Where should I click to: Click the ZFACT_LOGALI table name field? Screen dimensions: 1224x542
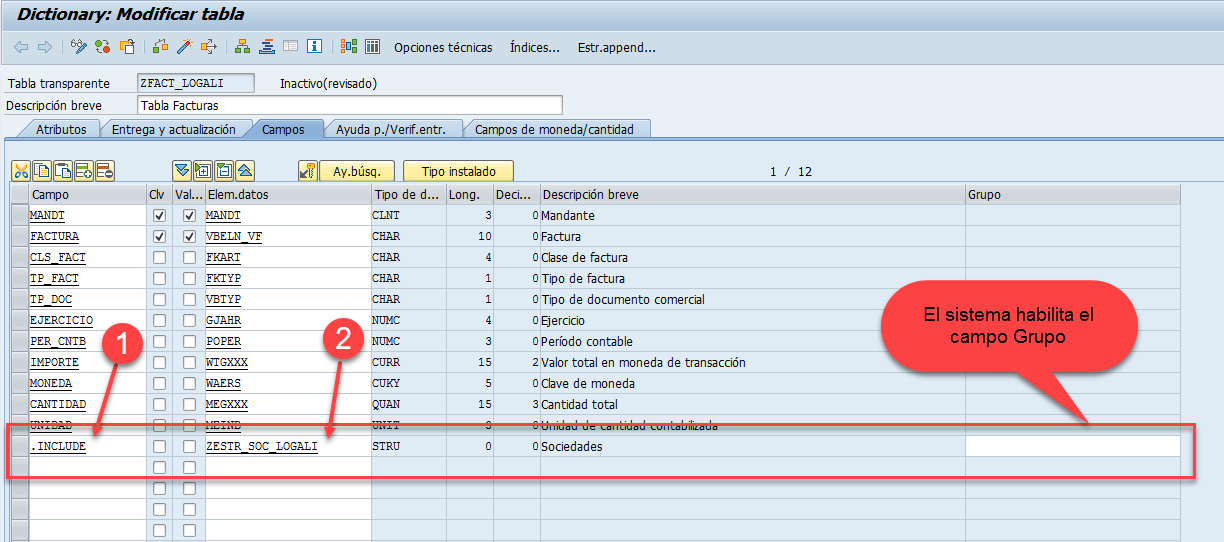[196, 83]
